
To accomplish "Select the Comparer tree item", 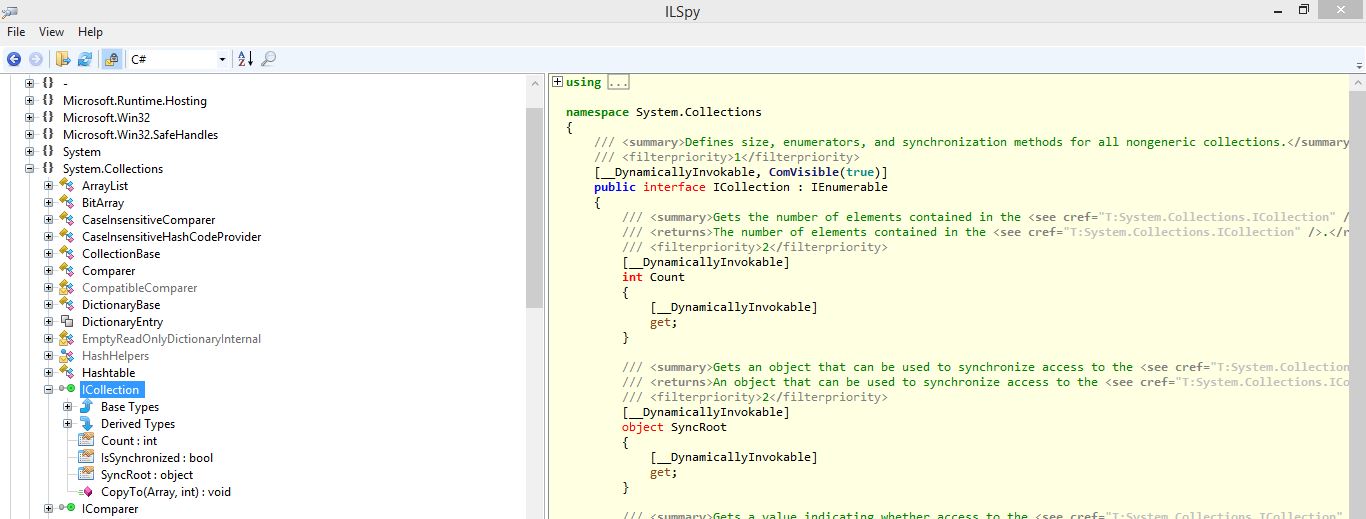I will [108, 270].
